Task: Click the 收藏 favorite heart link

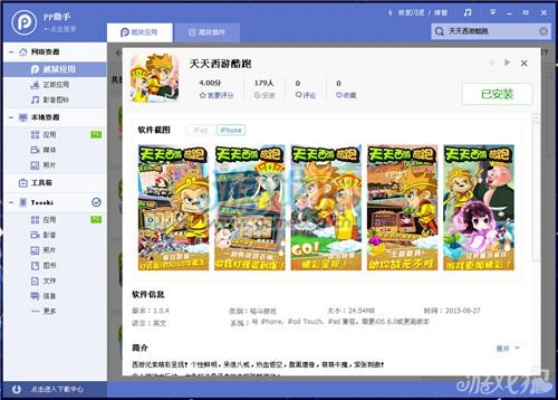Action: click(x=346, y=95)
